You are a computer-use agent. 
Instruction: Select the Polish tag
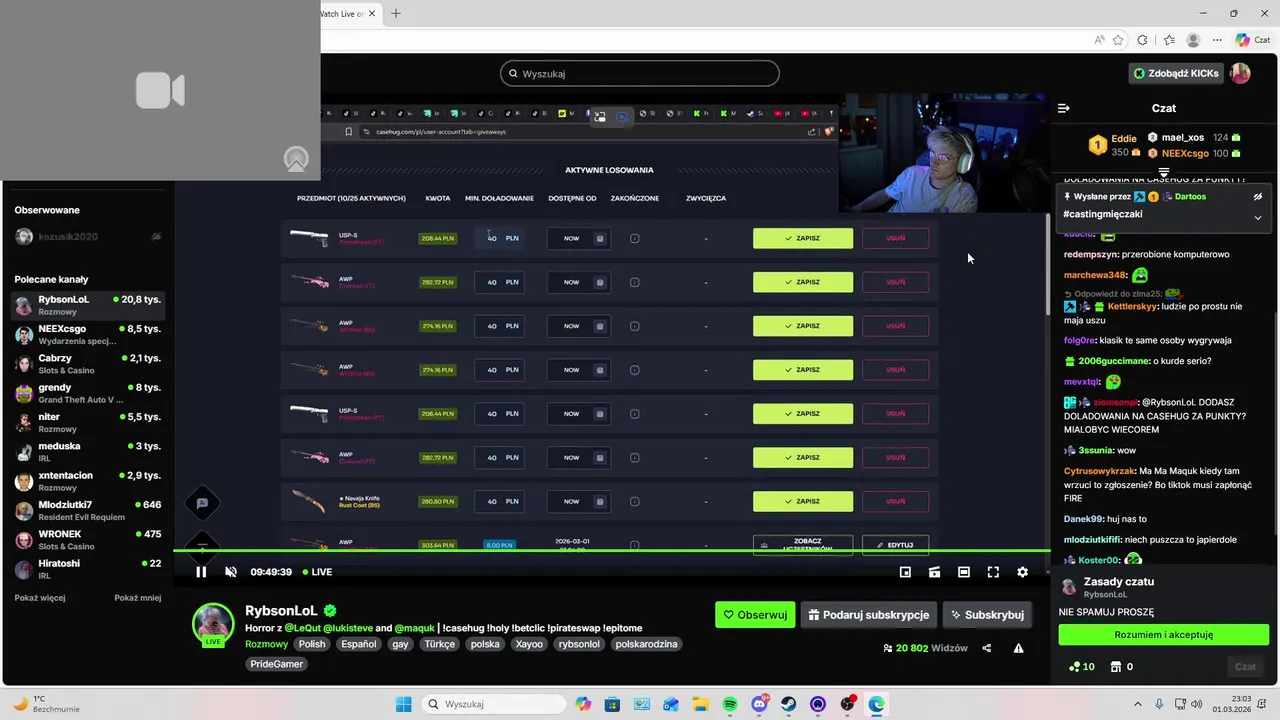tap(312, 644)
